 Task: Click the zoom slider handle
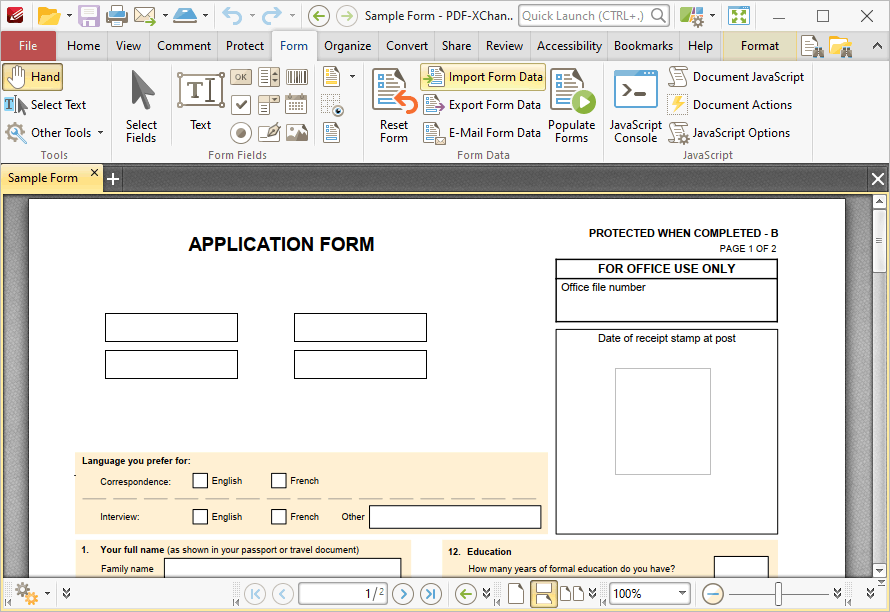point(778,594)
